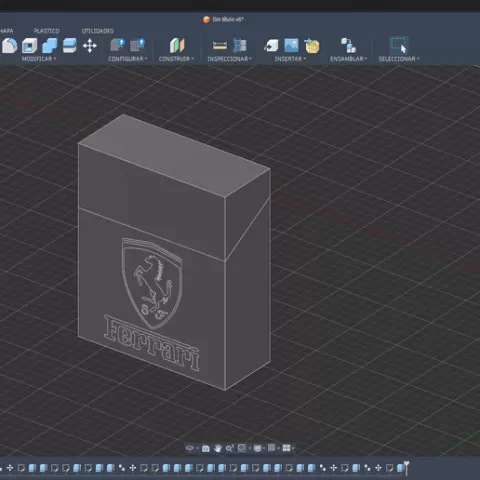Switch to the UTILIDADES tab
This screenshot has width=480, height=480.
pos(97,31)
